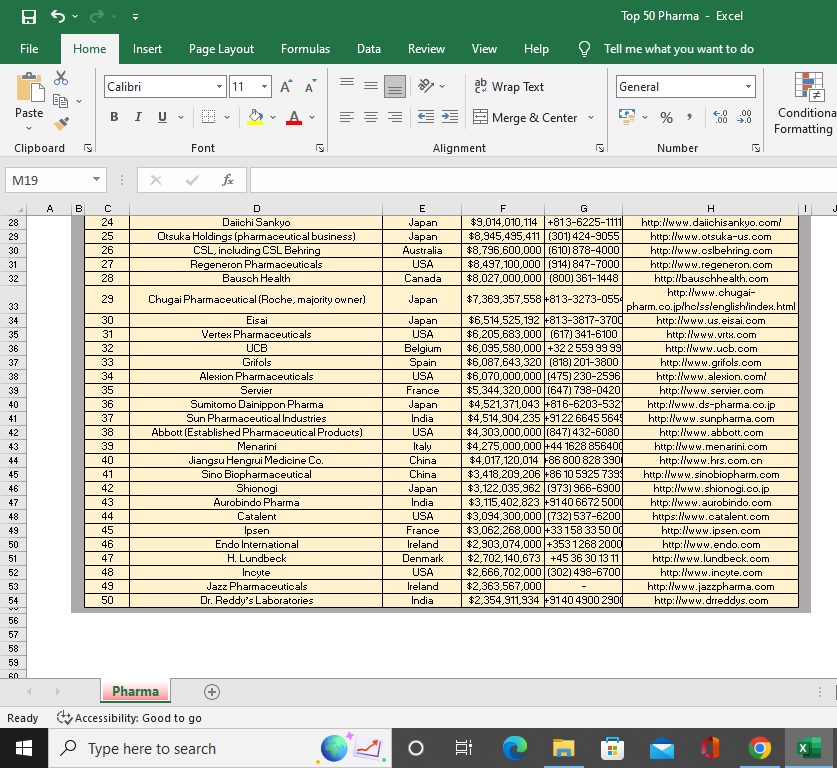The width and height of the screenshot is (837, 768).
Task: Switch to the Formulas tab
Action: 305,49
